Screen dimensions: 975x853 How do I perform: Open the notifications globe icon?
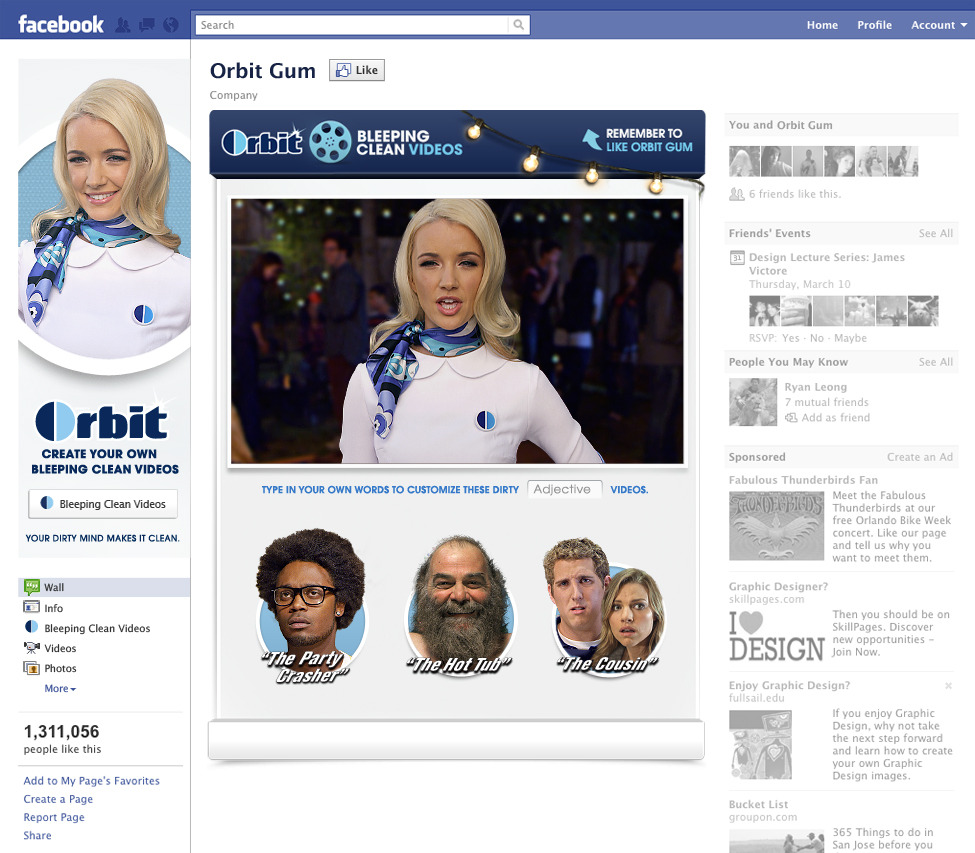click(x=170, y=25)
